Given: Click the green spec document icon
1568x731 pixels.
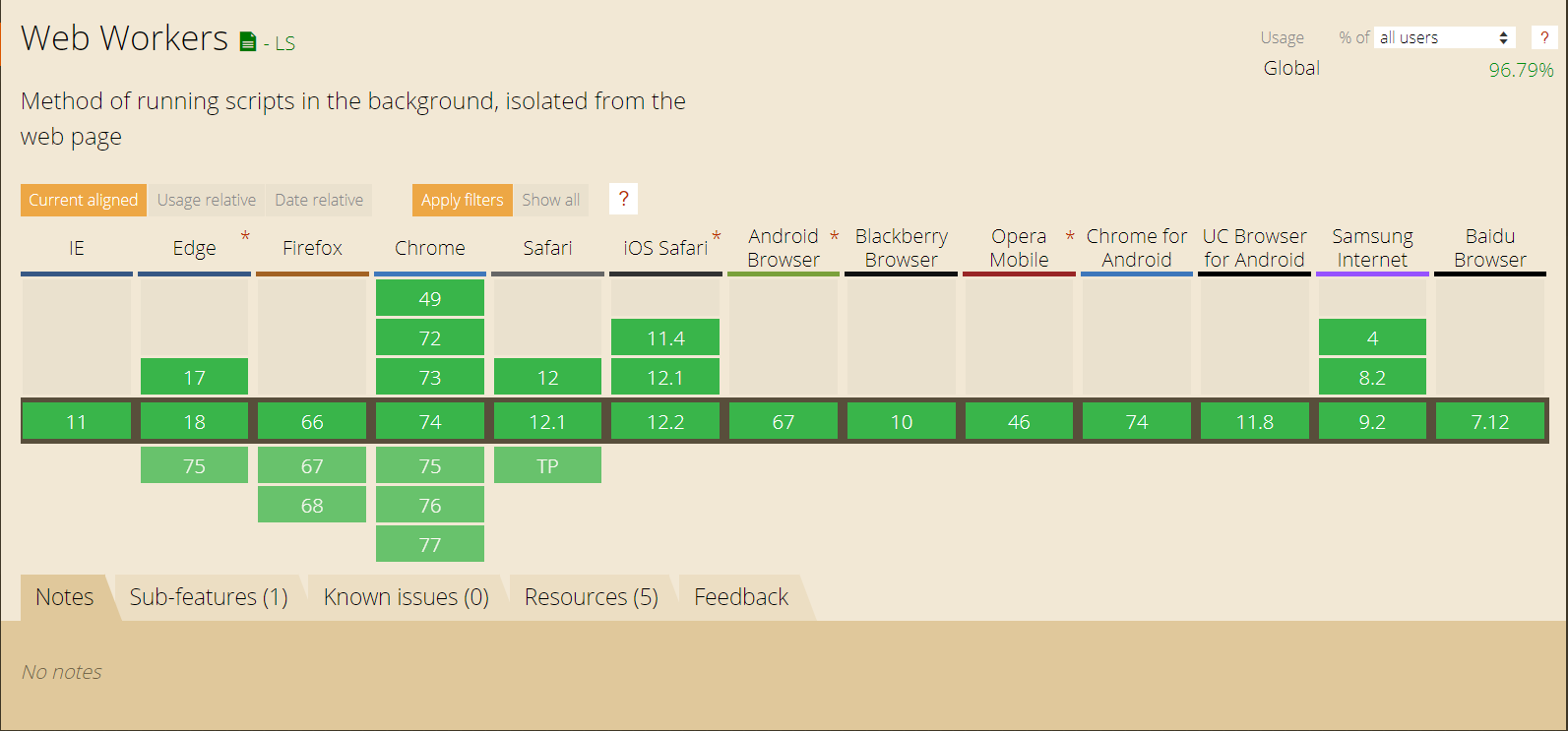Looking at the screenshot, I should click(248, 41).
